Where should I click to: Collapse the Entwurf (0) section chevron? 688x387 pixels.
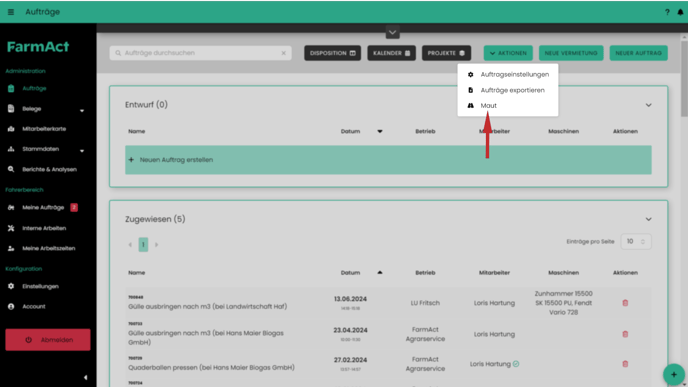(x=648, y=105)
